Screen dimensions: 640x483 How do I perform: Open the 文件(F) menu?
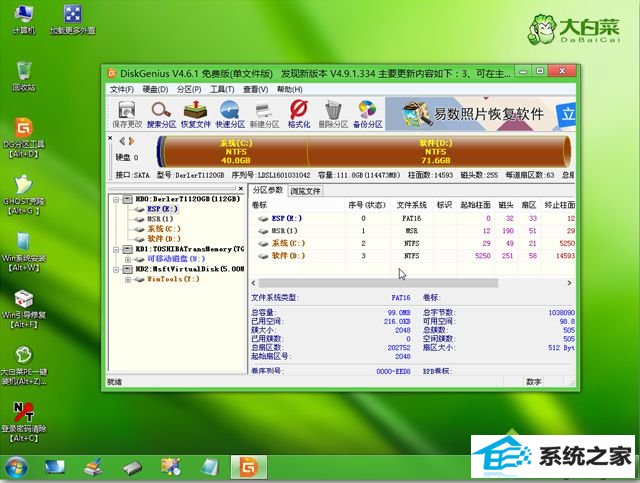[x=122, y=89]
